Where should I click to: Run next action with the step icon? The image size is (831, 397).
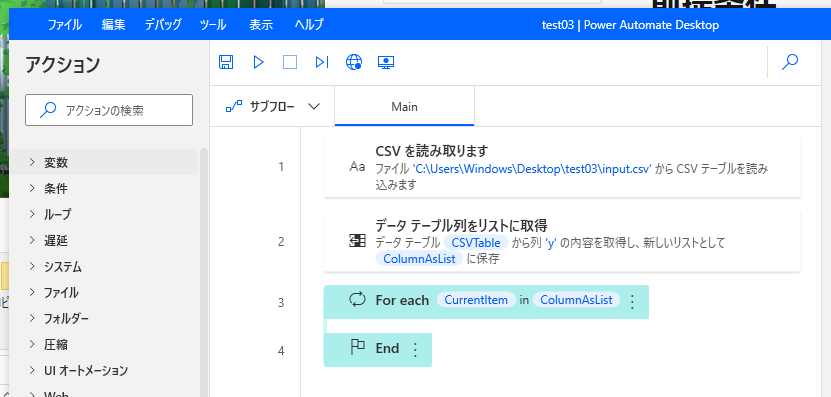322,62
